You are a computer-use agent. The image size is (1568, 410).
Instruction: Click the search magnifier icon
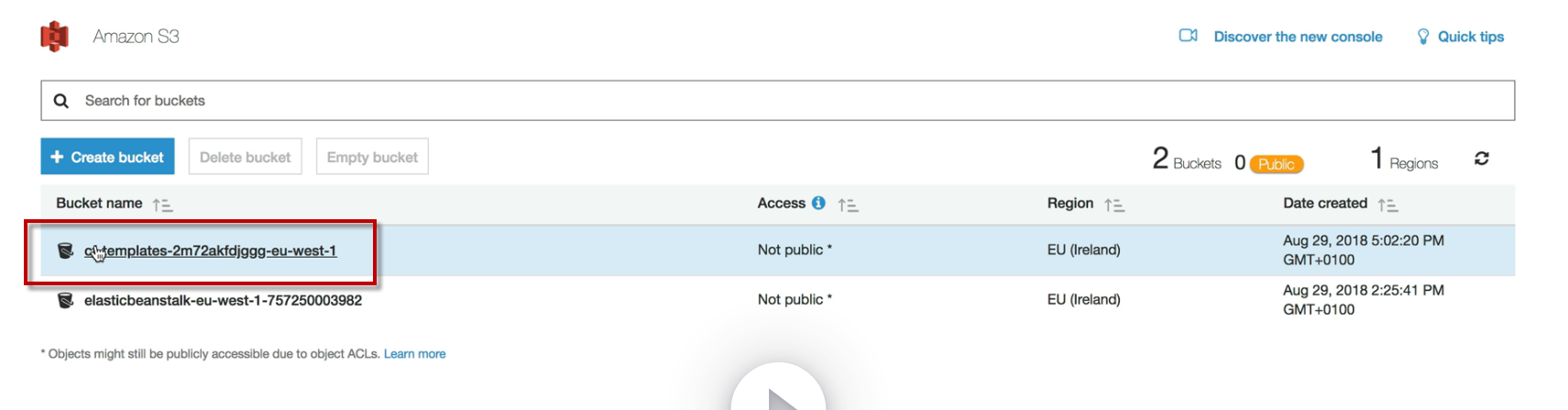[x=61, y=101]
